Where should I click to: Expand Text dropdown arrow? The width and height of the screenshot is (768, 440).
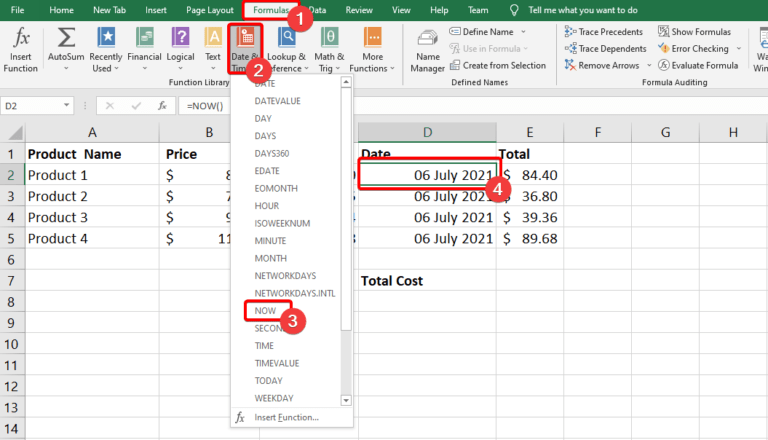(213, 69)
